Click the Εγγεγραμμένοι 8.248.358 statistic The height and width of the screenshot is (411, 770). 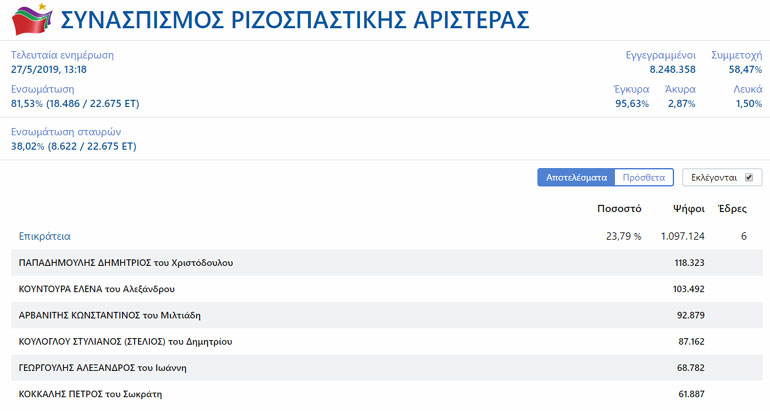coord(672,69)
